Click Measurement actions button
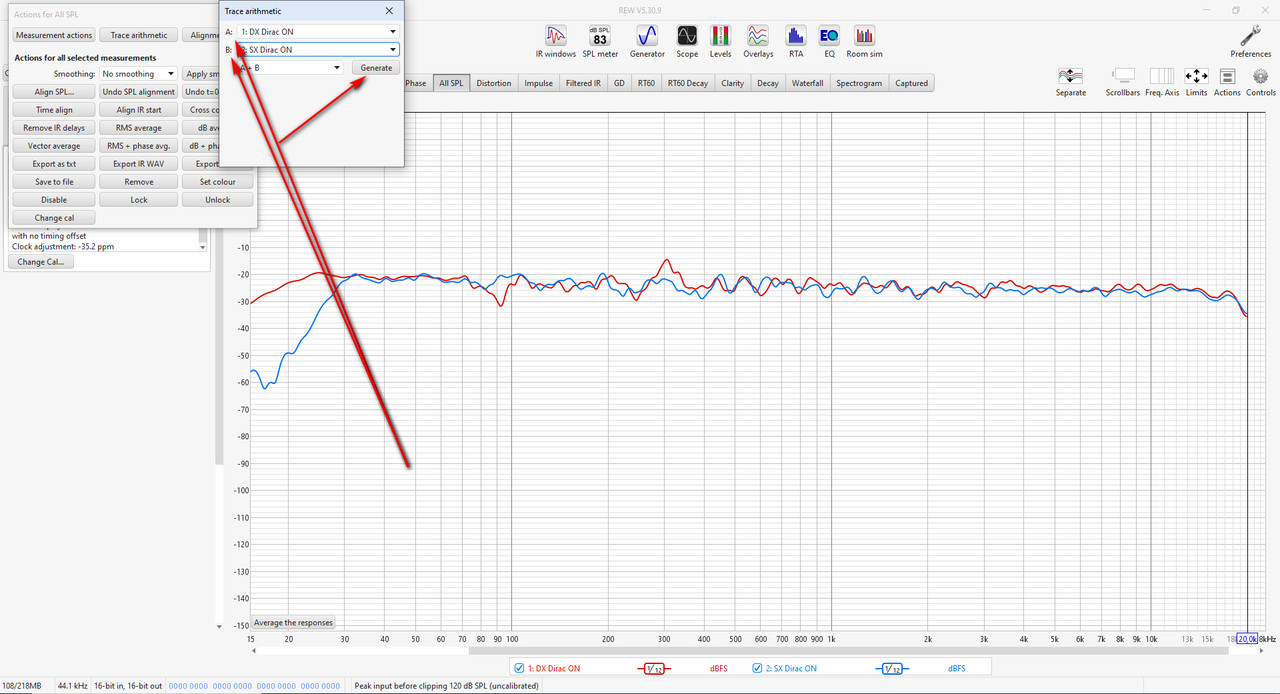Image resolution: width=1280 pixels, height=694 pixels. [54, 35]
